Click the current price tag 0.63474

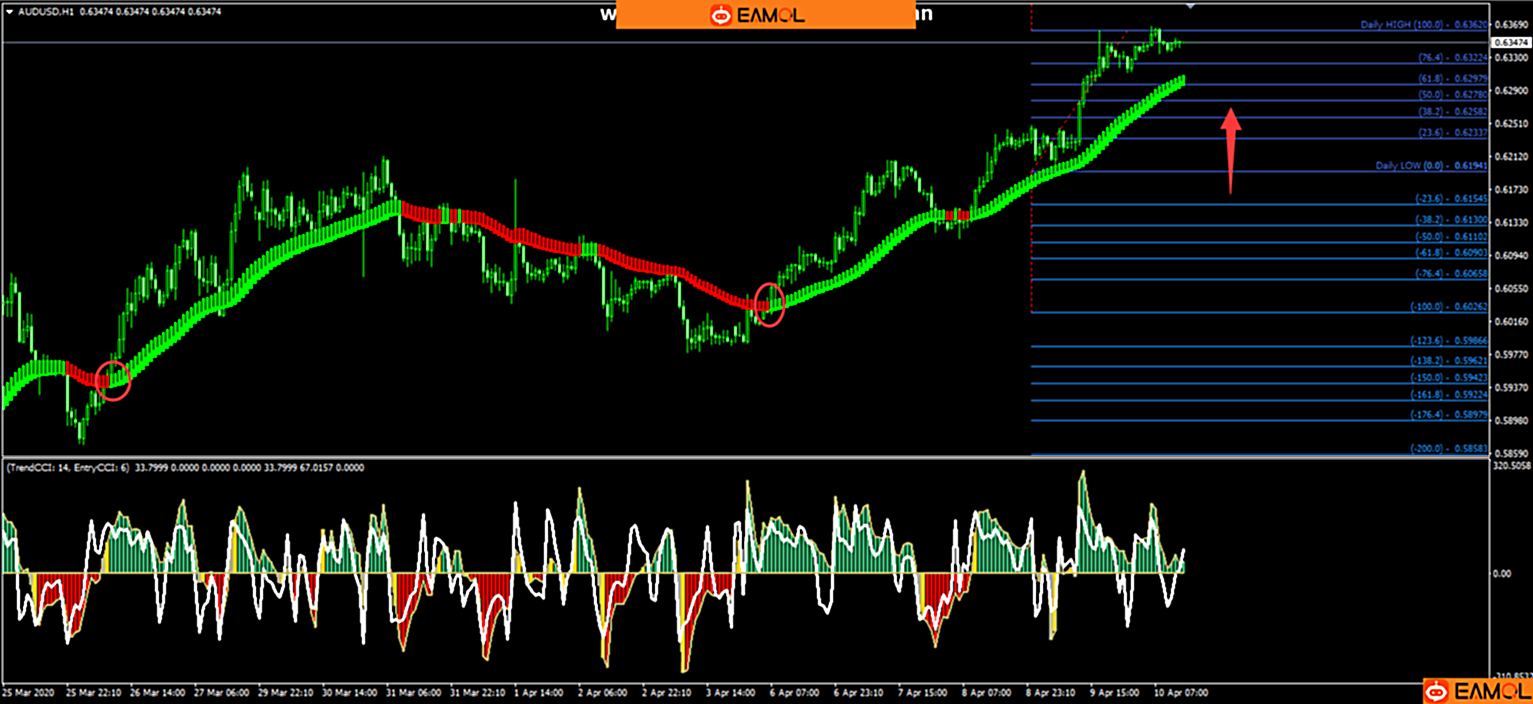pos(1510,43)
